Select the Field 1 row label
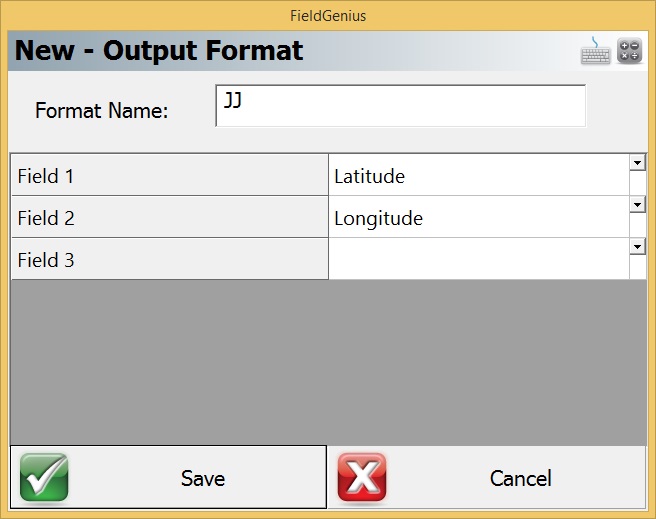This screenshot has height=519, width=656. (169, 177)
